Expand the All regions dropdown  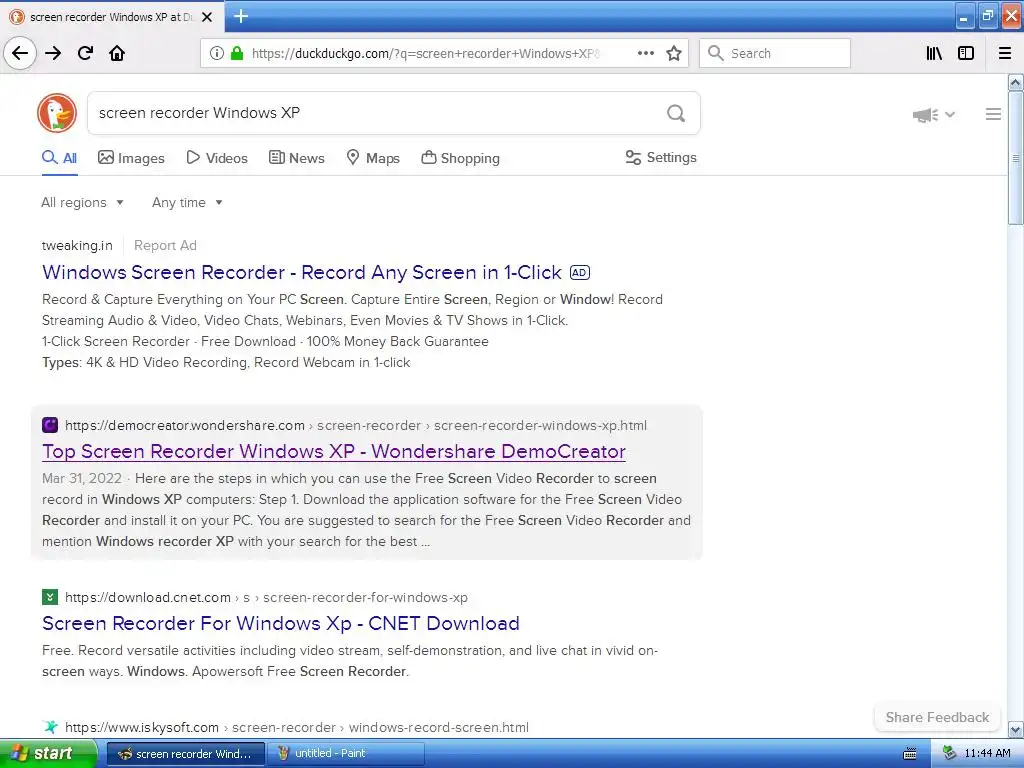pos(82,202)
